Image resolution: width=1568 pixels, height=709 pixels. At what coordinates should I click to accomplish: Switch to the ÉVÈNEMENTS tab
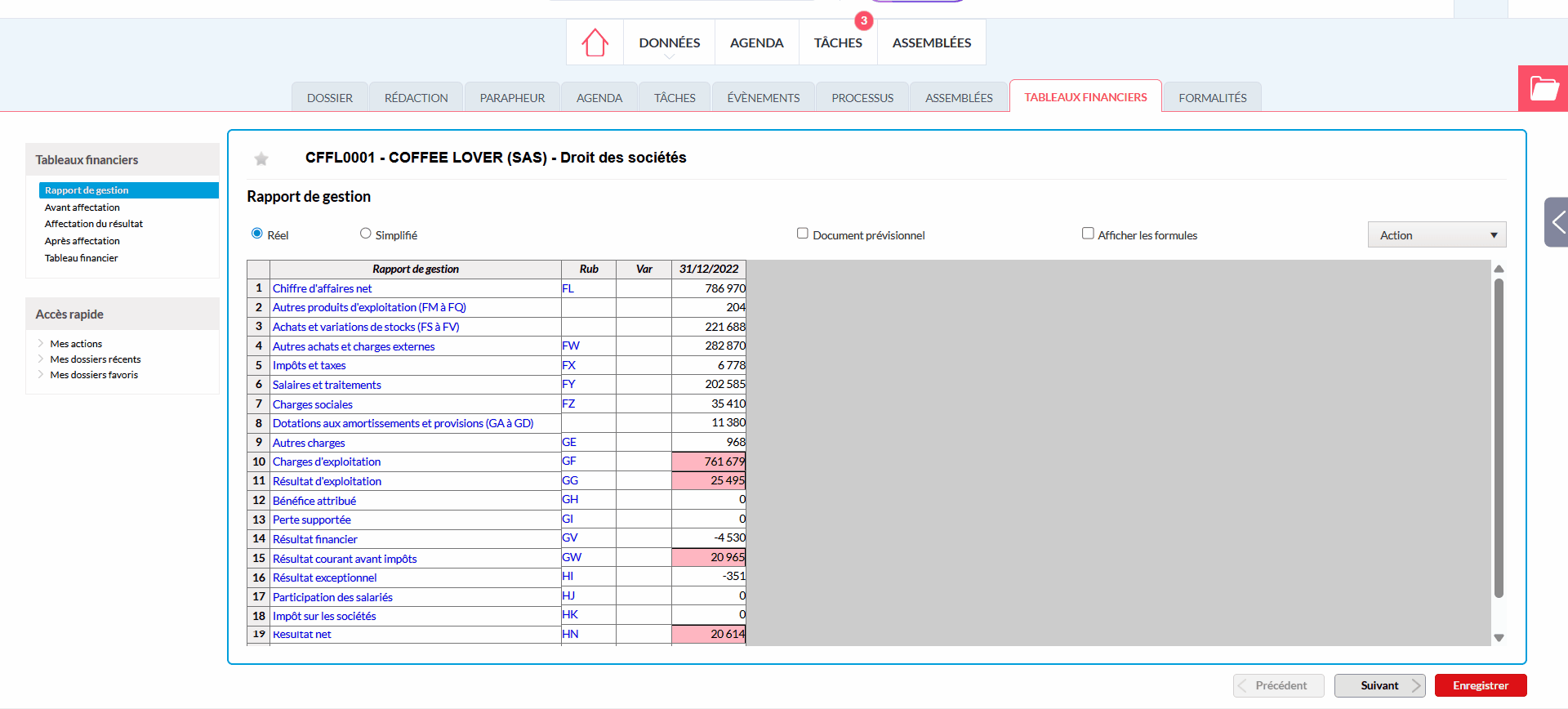[764, 97]
